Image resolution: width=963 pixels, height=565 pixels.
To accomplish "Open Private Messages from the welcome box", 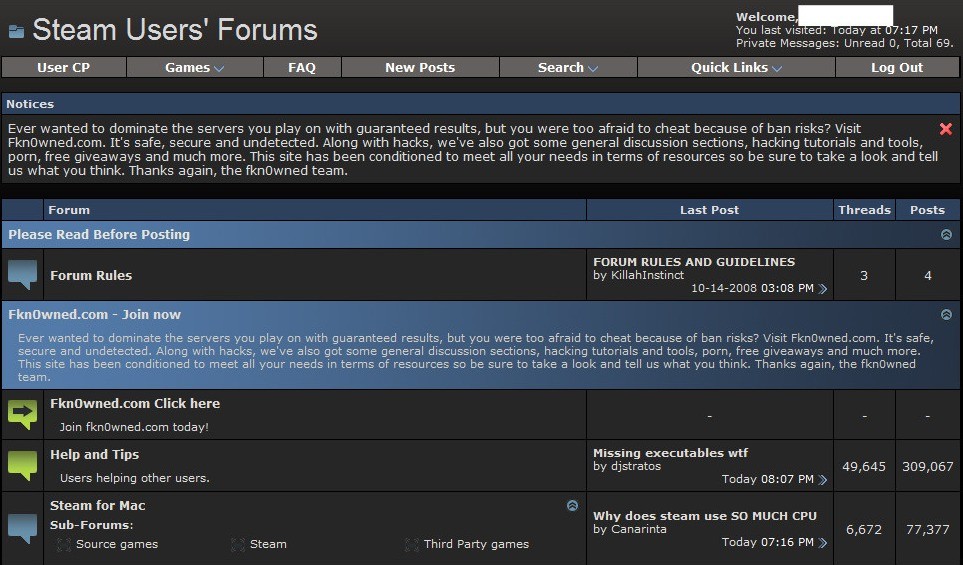I will click(x=787, y=44).
